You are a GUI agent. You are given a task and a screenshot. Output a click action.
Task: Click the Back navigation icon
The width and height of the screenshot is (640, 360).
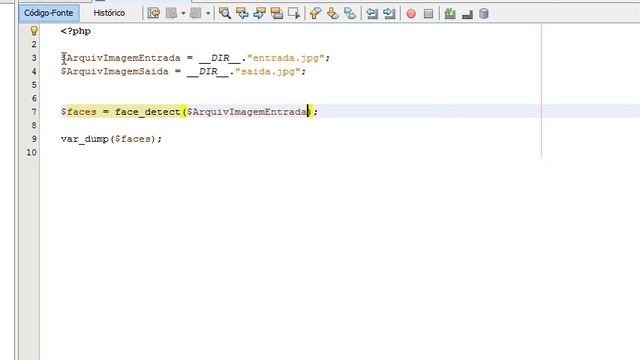pyautogui.click(x=171, y=13)
